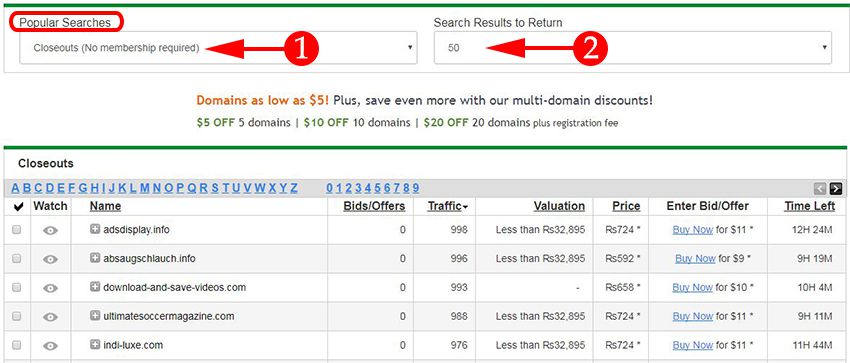Viewport: 850px width, 363px height.
Task: Click Buy Now for indi-luxe.com
Action: point(692,345)
